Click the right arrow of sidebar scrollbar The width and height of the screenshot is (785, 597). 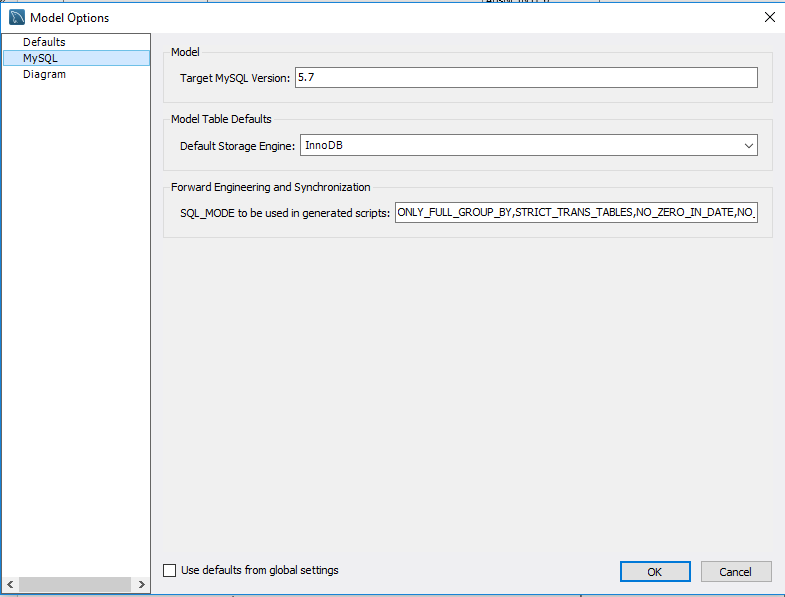click(142, 584)
